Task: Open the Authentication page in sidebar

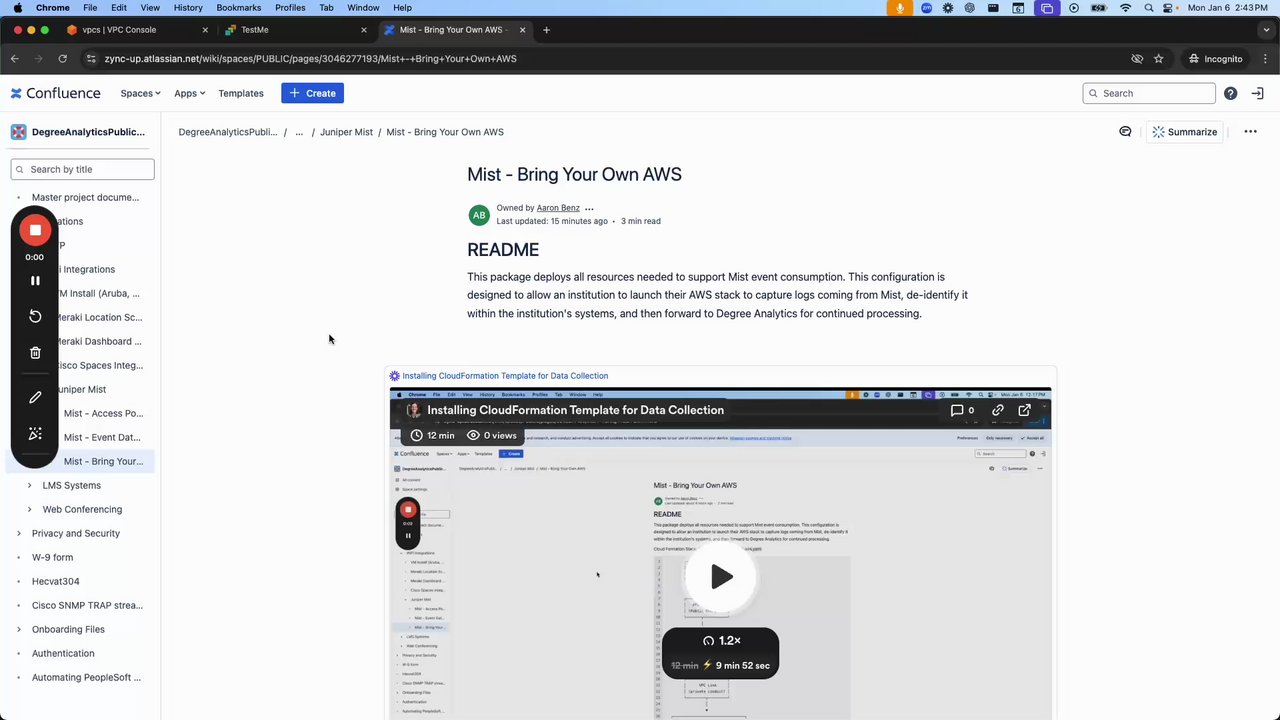Action: (x=63, y=653)
